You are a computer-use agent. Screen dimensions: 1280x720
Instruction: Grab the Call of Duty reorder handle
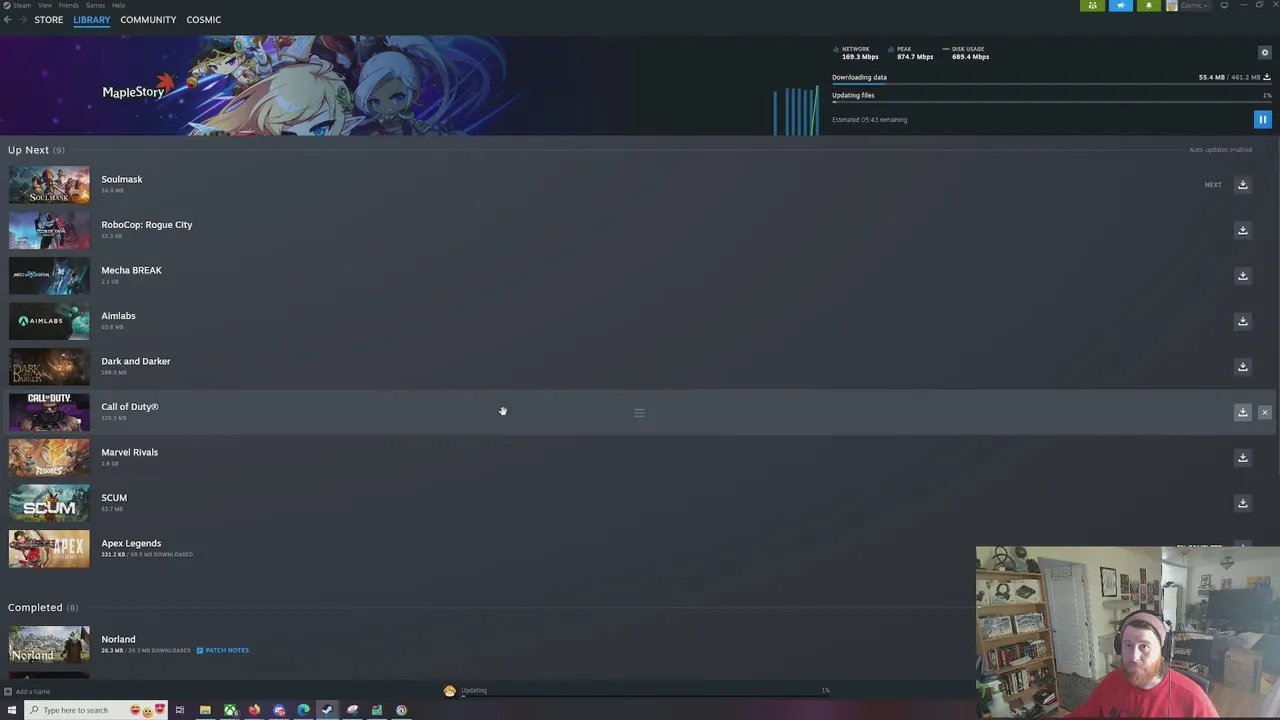click(639, 413)
